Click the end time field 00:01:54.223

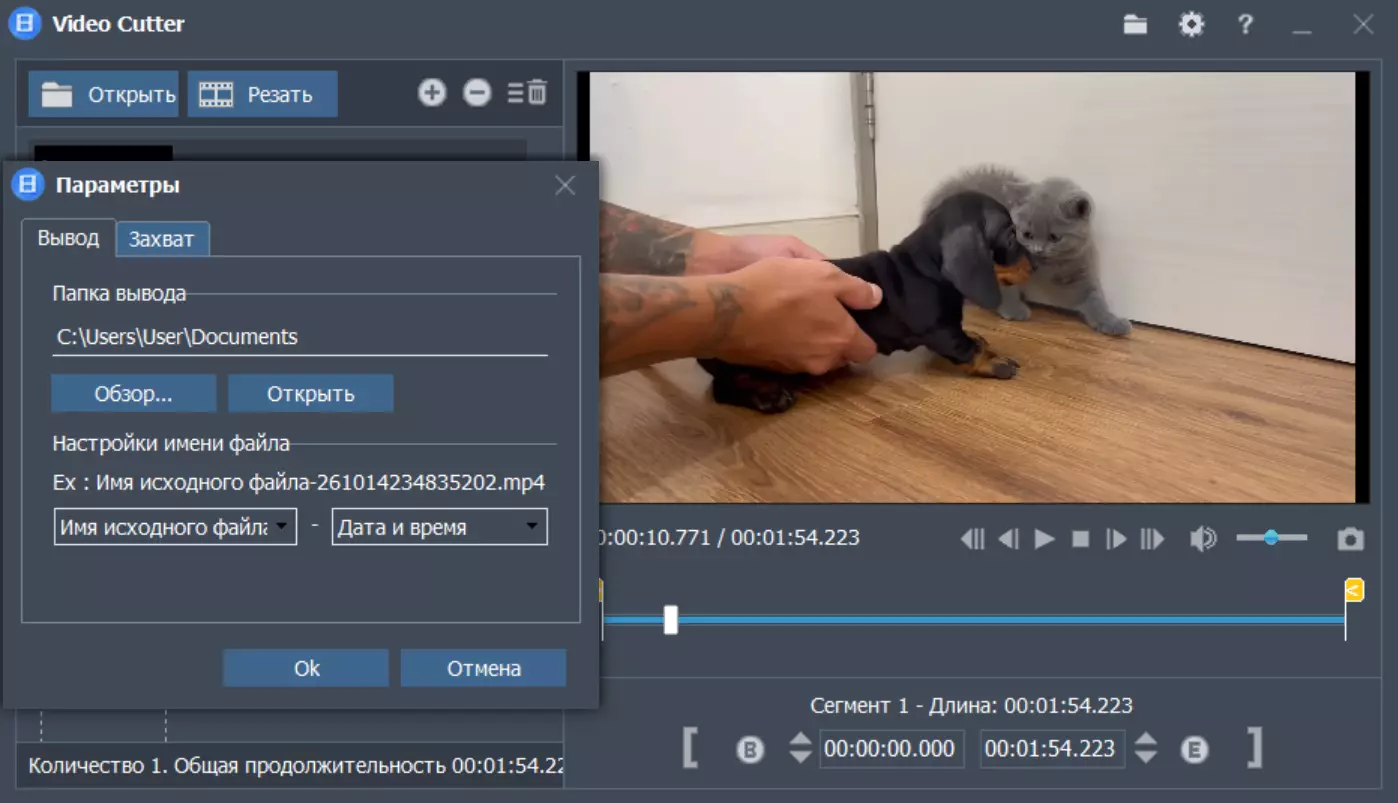point(1052,749)
